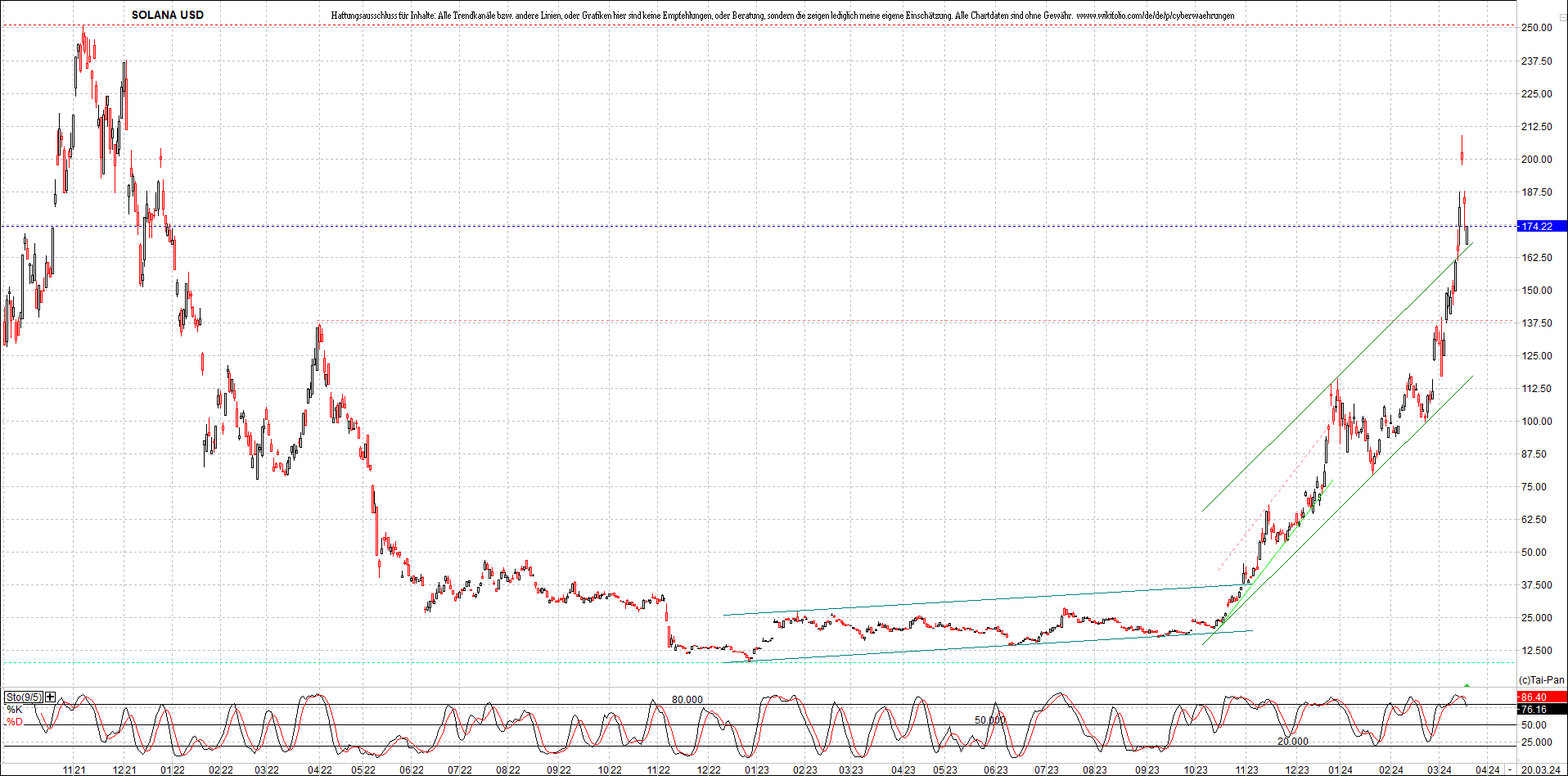Click the 125.00 price axis label
The width and height of the screenshot is (1568, 776).
[1537, 356]
